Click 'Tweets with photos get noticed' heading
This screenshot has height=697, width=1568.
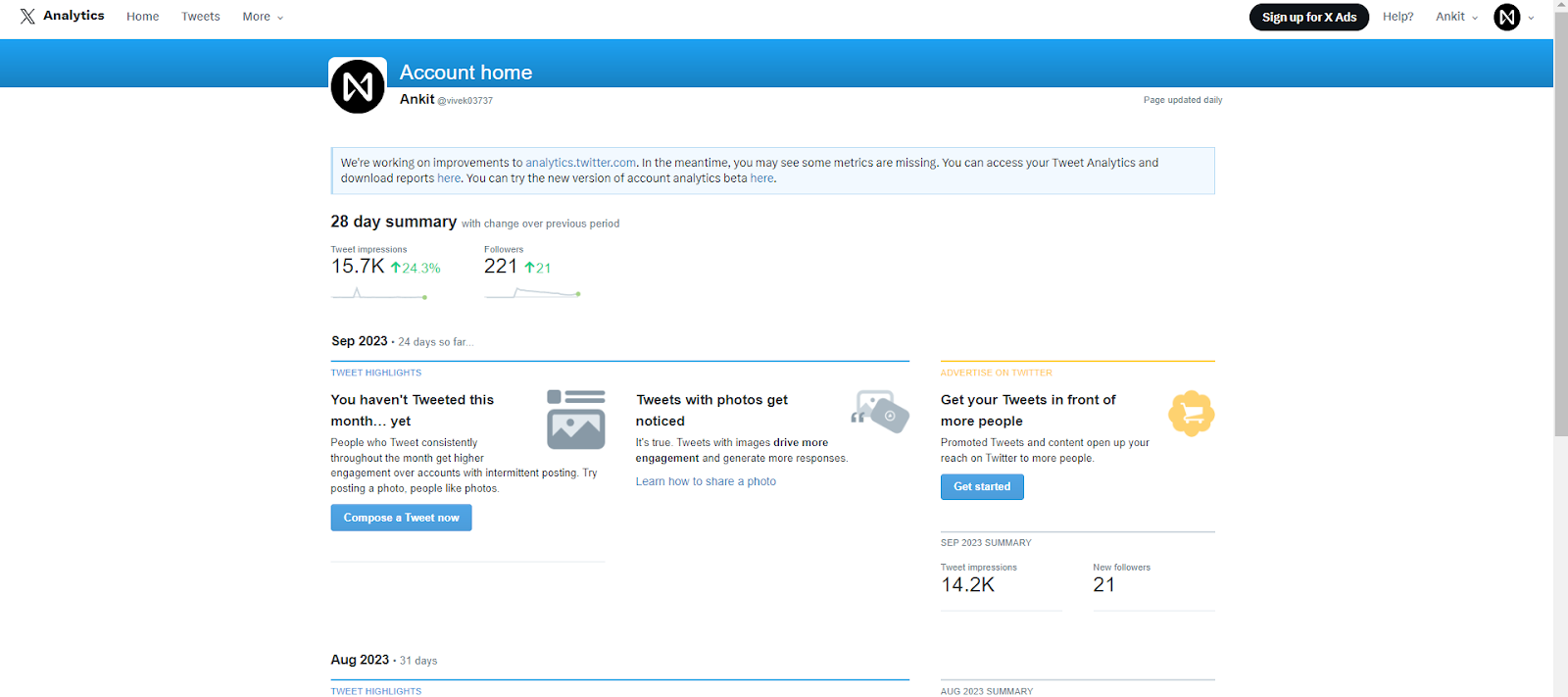(711, 411)
